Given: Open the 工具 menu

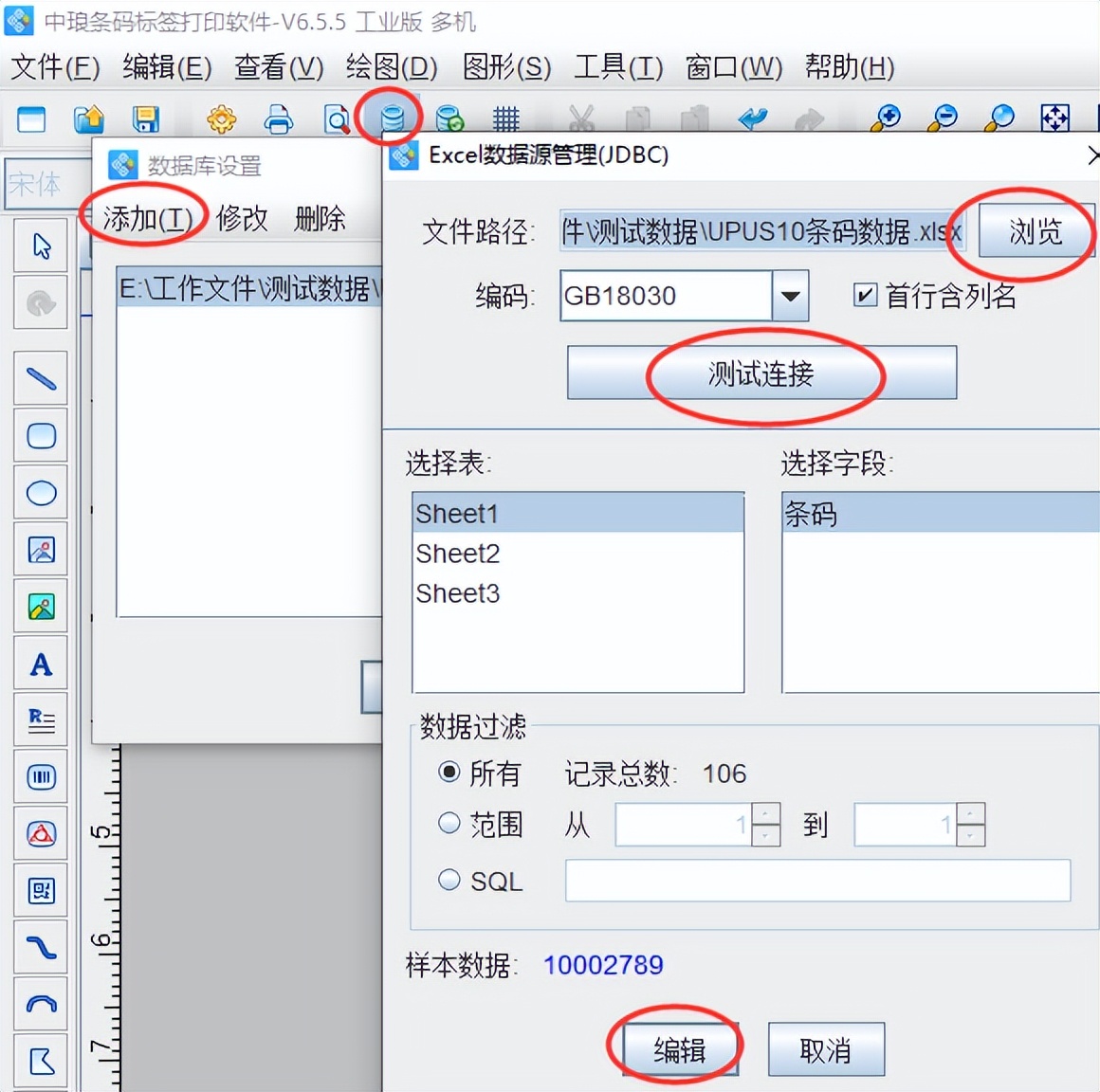Looking at the screenshot, I should pos(616,67).
